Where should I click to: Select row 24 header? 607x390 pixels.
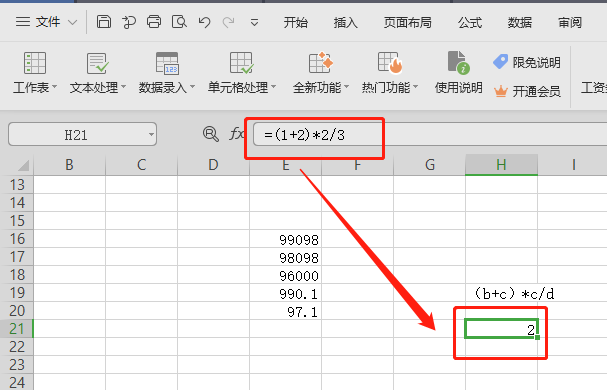[17, 382]
